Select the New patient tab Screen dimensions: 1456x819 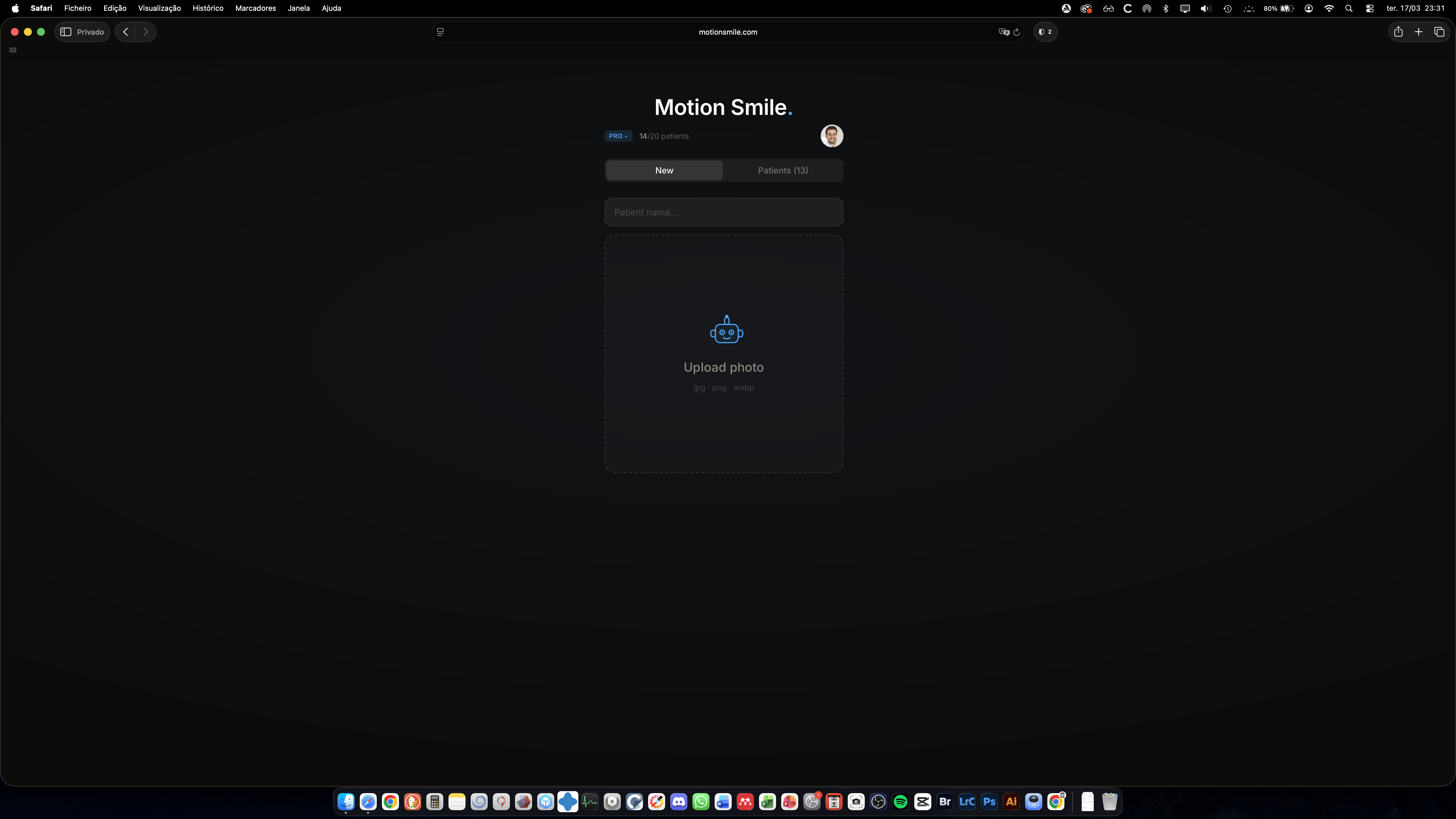(x=663, y=170)
